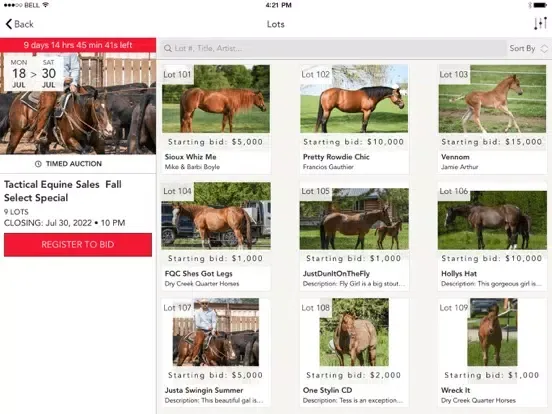Open Lot 101 horse thumbnail
Image resolution: width=552 pixels, height=414 pixels.
tap(216, 99)
